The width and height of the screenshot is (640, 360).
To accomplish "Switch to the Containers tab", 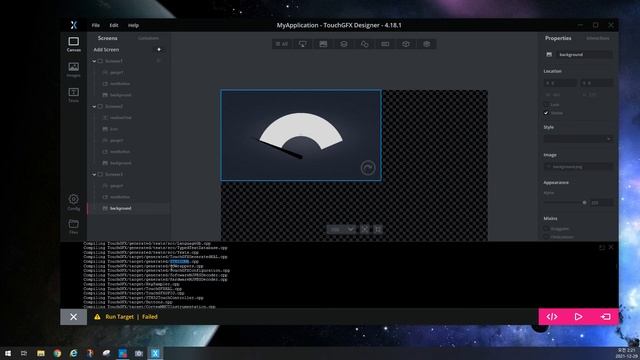I will click(x=148, y=38).
